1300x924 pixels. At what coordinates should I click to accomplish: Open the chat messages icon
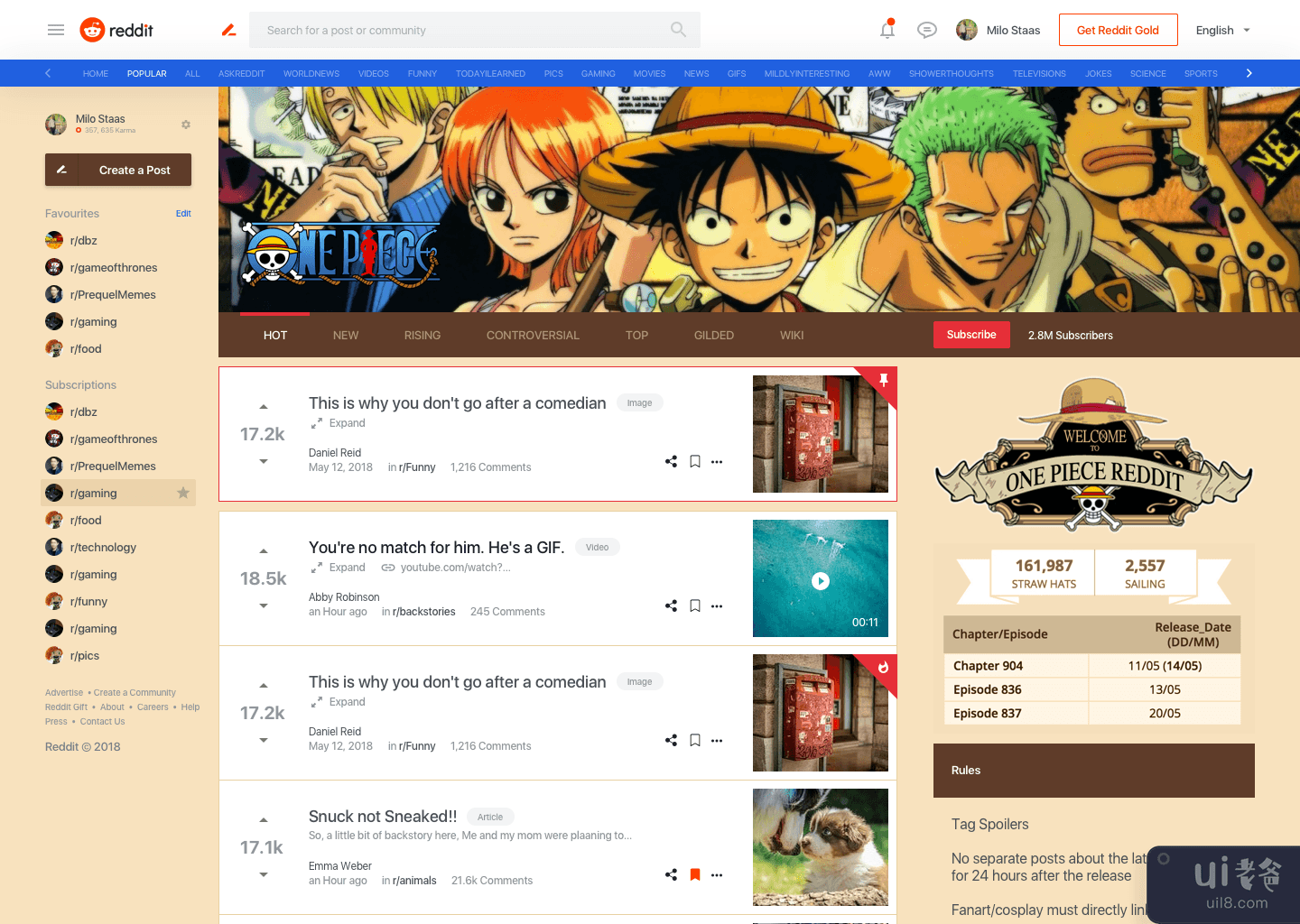(x=926, y=30)
